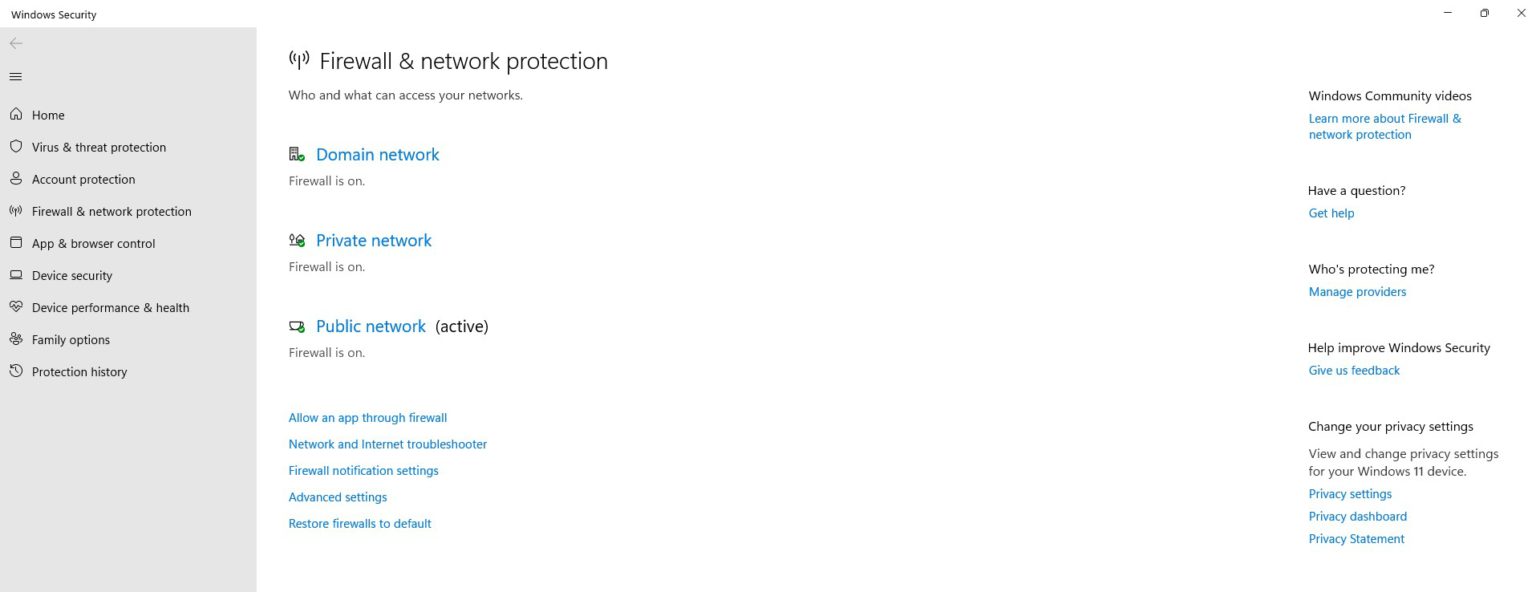Image resolution: width=1536 pixels, height=592 pixels.
Task: Launch the Network and Internet troubleshooter
Action: tap(387, 444)
